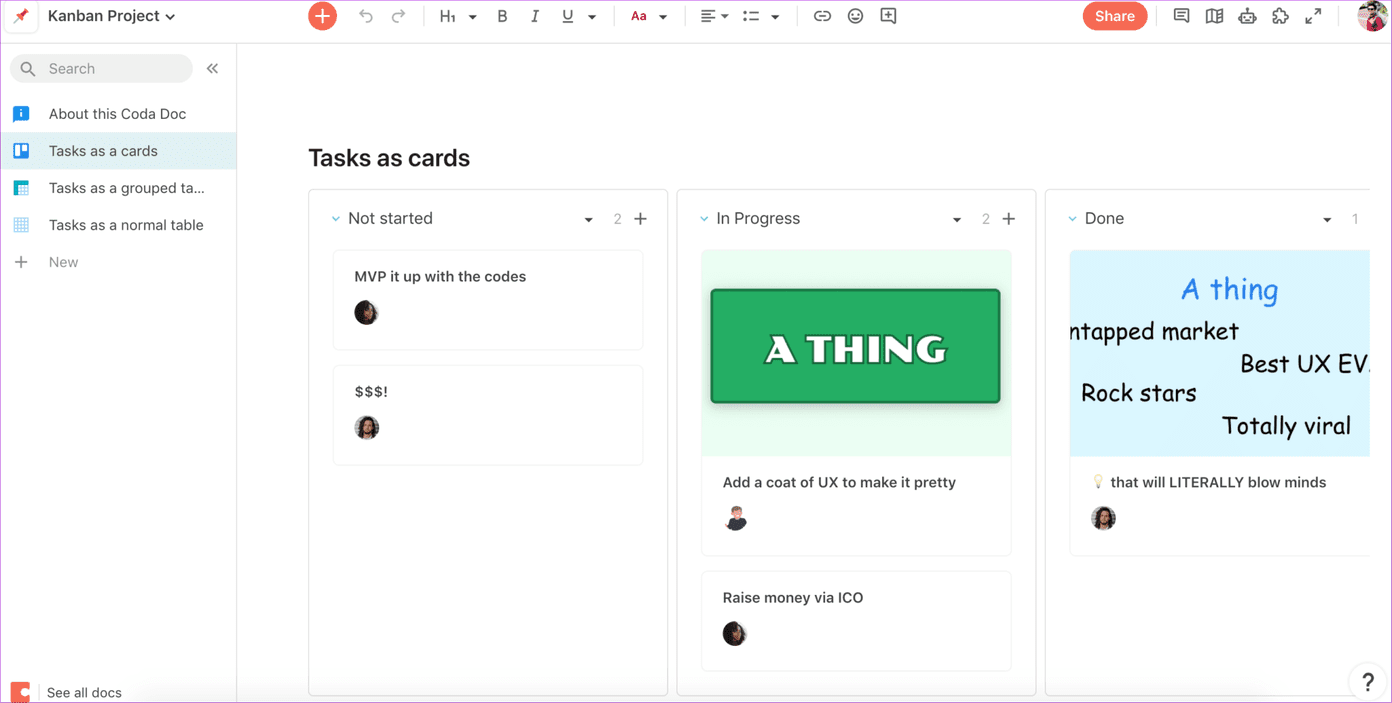Click the blue A thing word-cloud image
Screen dimensions: 1392x703
(1220, 353)
